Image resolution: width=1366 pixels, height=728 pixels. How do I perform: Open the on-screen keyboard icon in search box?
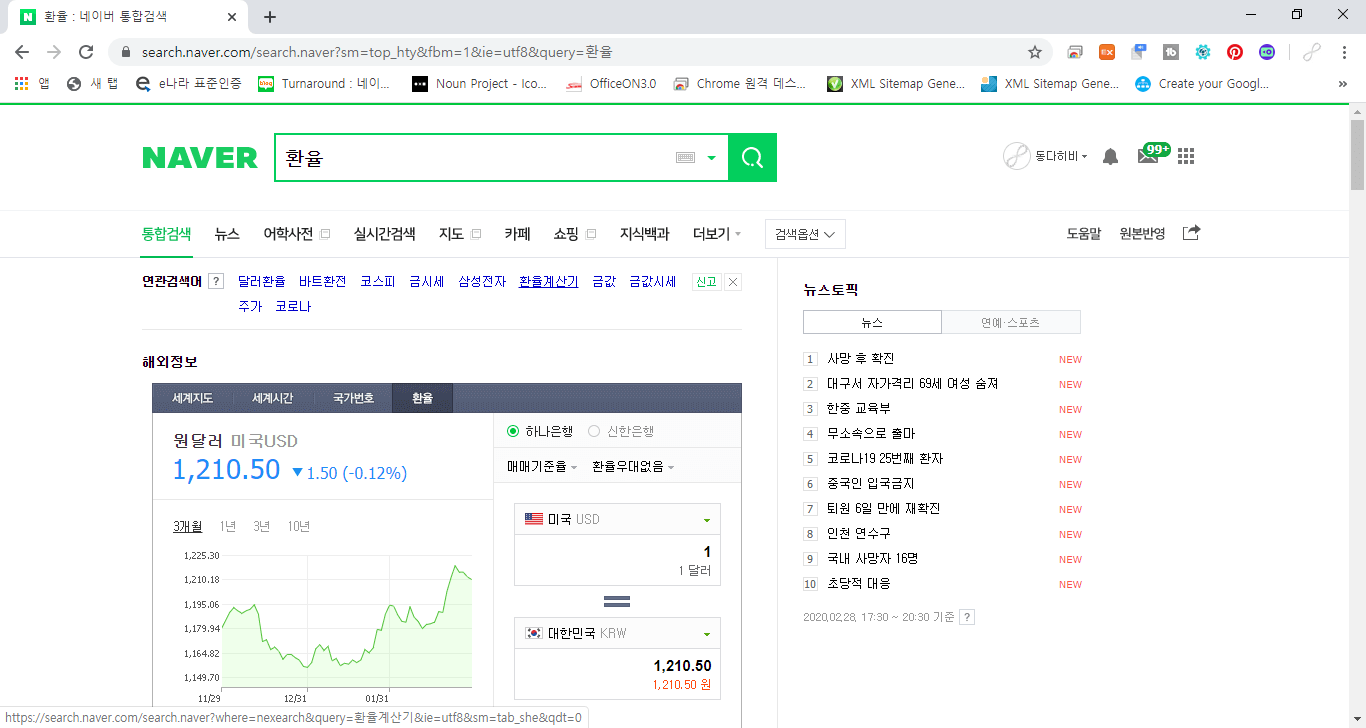(685, 158)
